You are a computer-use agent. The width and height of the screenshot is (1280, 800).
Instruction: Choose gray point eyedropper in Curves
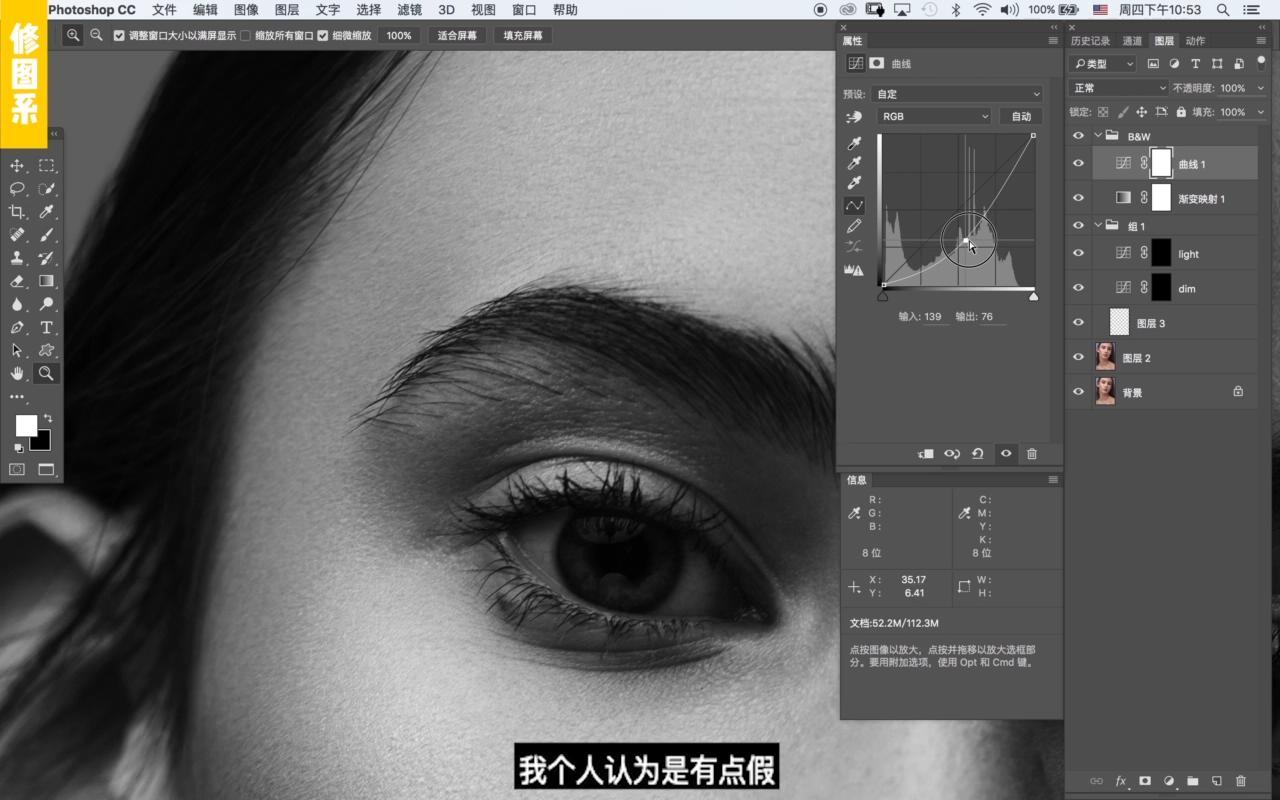click(854, 163)
